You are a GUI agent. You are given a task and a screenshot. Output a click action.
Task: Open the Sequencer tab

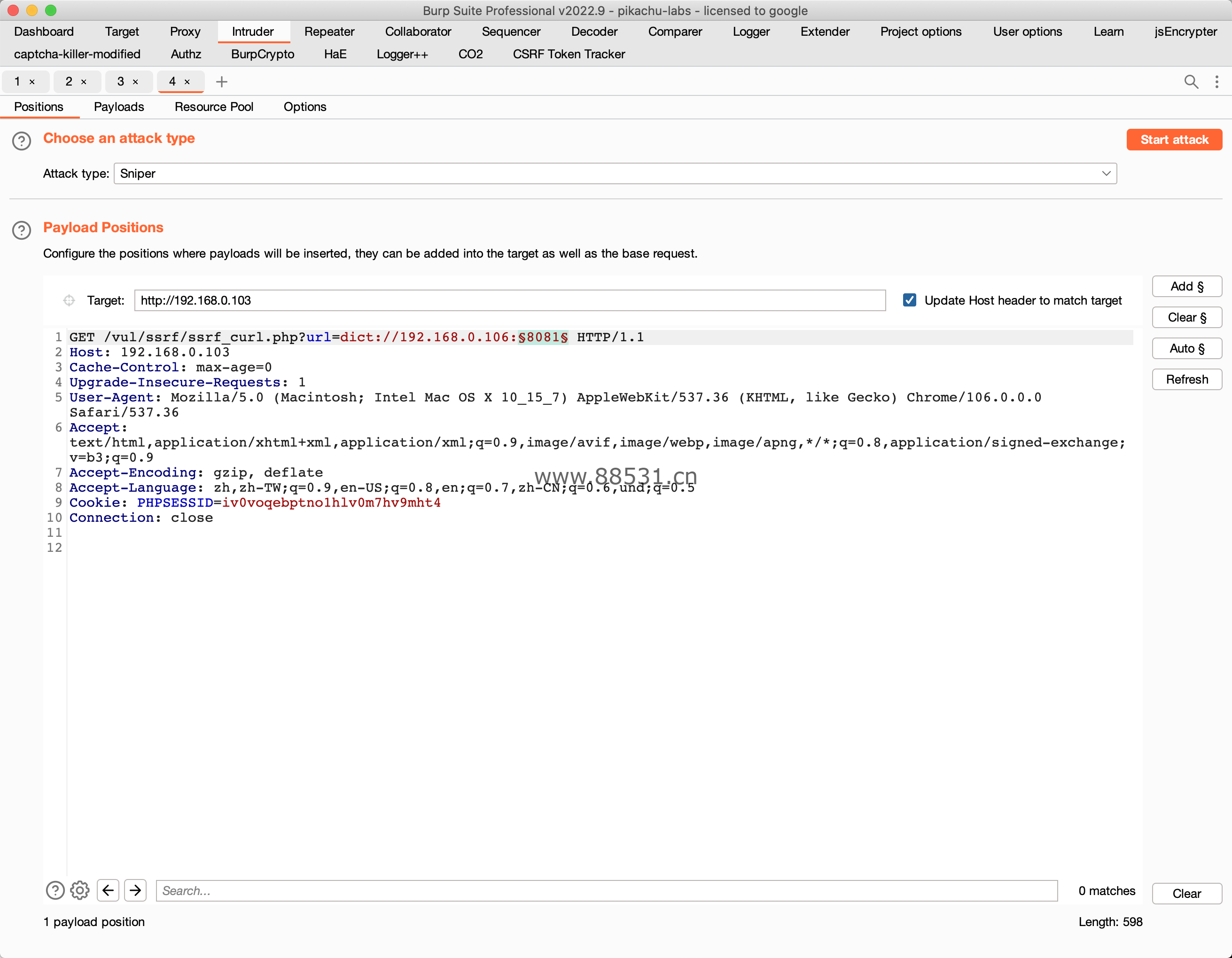pyautogui.click(x=511, y=31)
